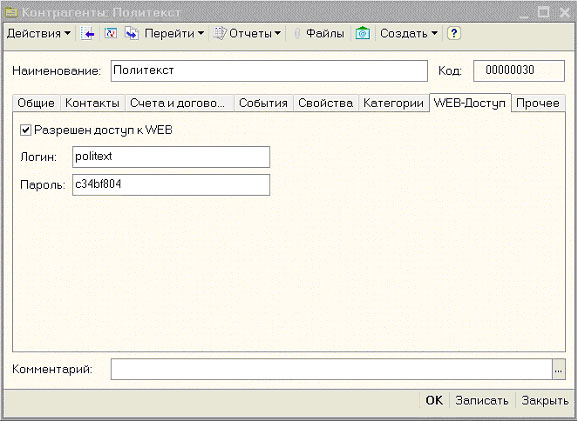The width and height of the screenshot is (577, 421).
Task: Switch to the Свойства tab
Action: pyautogui.click(x=326, y=103)
